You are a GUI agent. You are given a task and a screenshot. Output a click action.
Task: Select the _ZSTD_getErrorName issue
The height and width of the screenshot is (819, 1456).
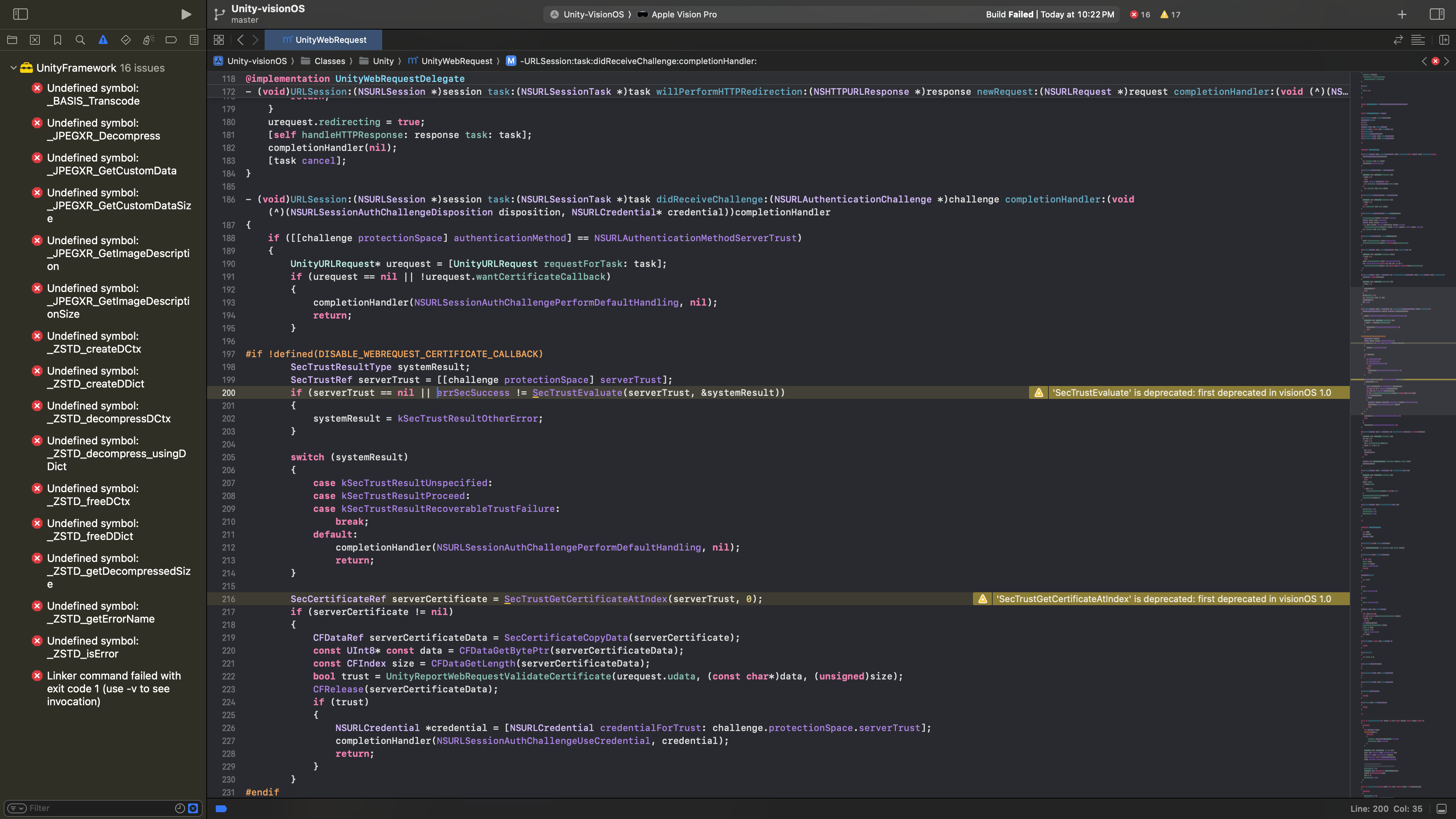(x=104, y=613)
